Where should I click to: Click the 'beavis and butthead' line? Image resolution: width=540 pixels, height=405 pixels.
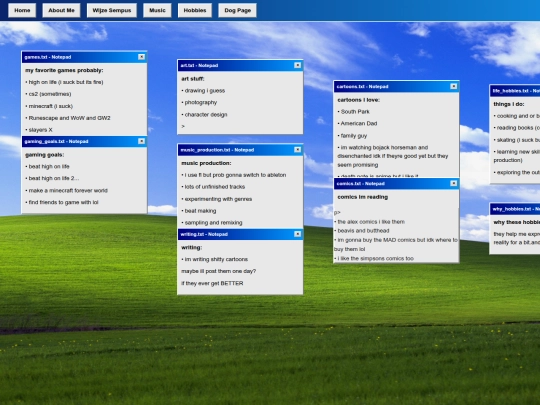[x=362, y=231]
